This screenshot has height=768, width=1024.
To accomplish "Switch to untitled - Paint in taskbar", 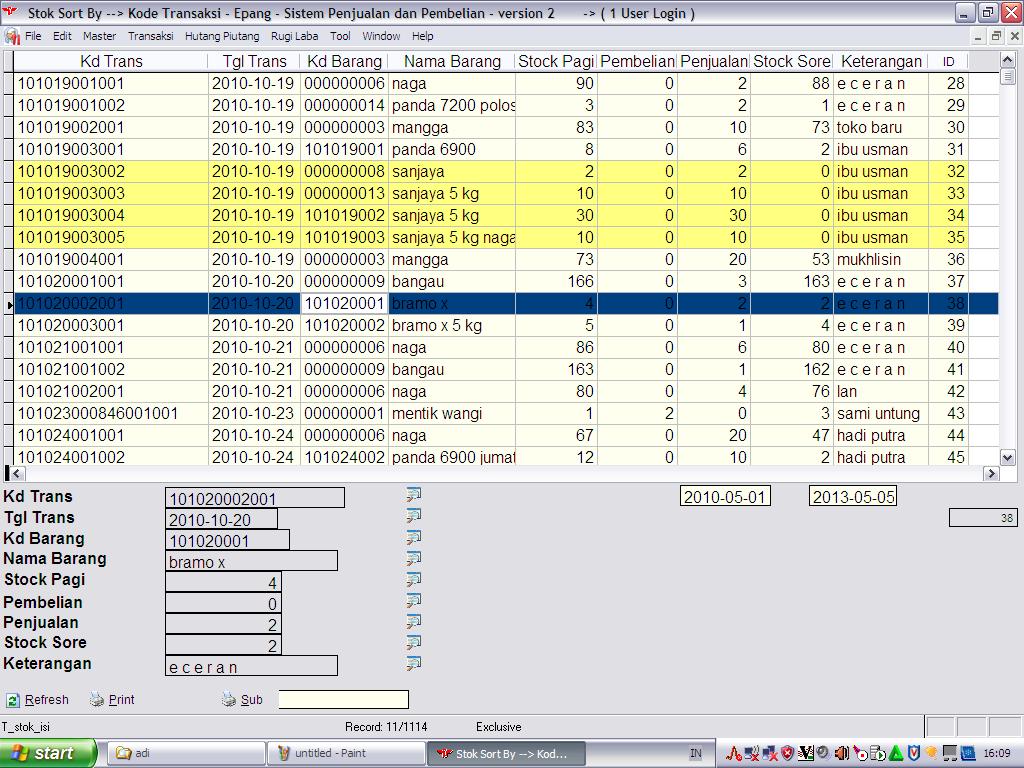I will [x=345, y=753].
